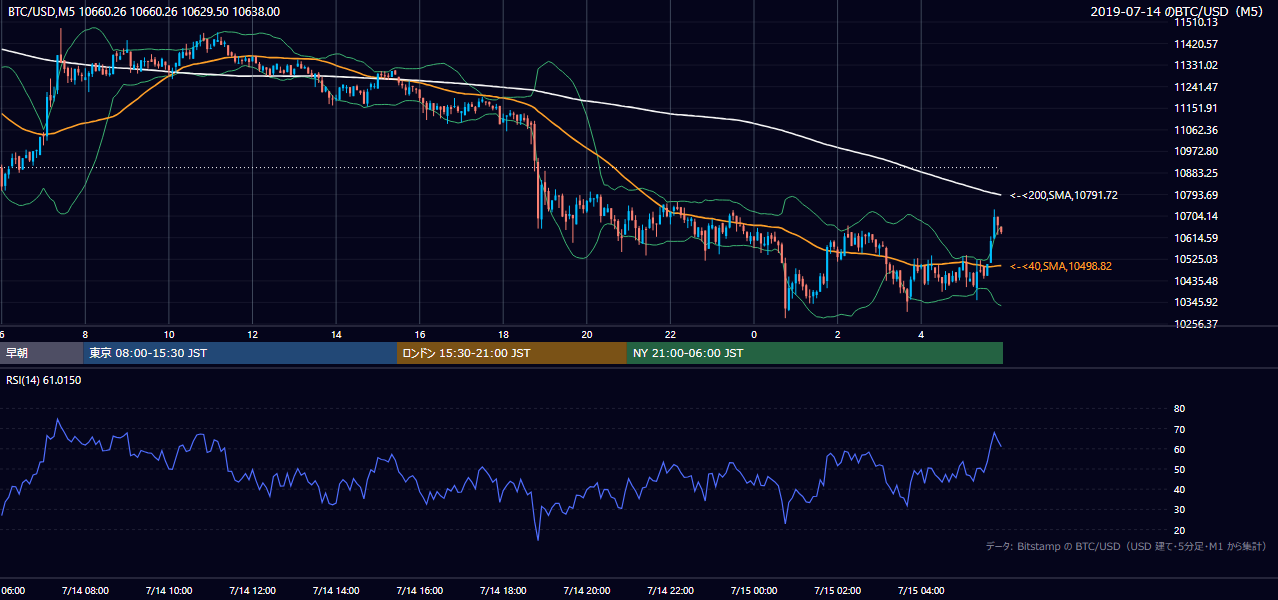The width and height of the screenshot is (1278, 600).
Task: Click bottom time label 7/14 18:00
Action: click(503, 591)
